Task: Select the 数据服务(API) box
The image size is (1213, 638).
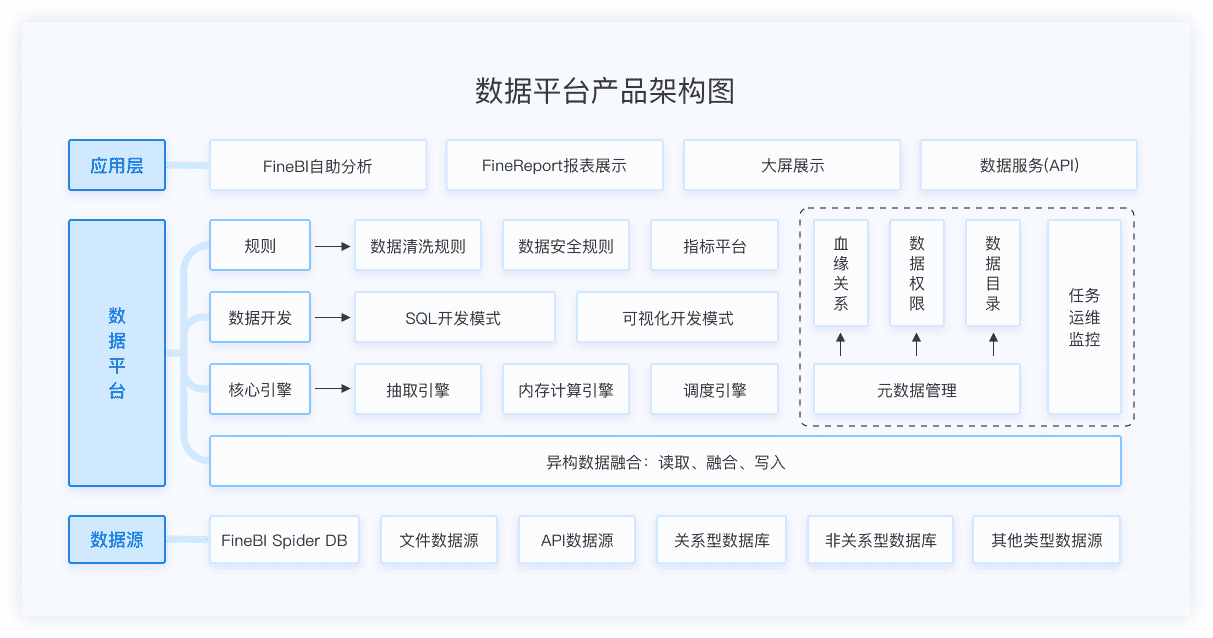Action: [x=1029, y=165]
